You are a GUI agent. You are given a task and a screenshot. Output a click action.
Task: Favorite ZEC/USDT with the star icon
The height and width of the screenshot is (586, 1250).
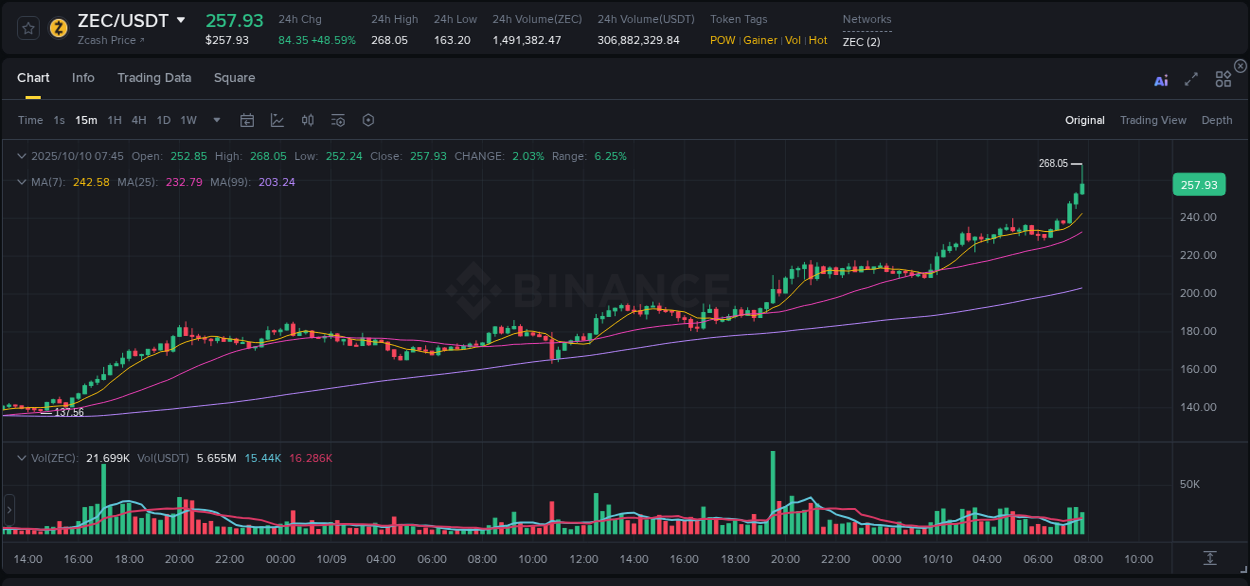coord(27,27)
